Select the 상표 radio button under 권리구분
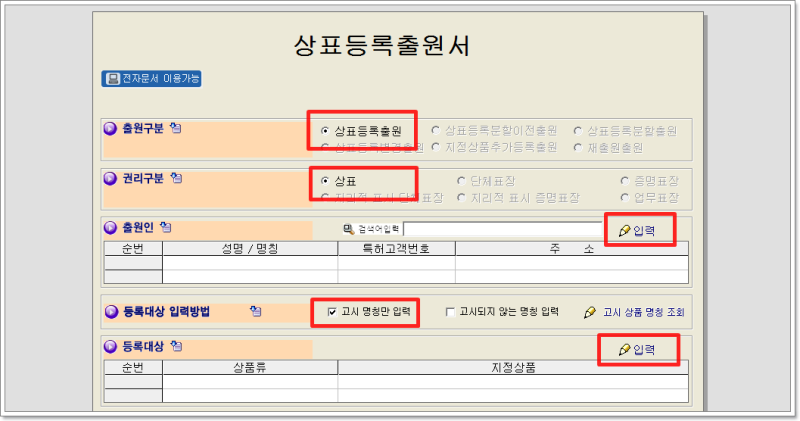 pos(325,181)
